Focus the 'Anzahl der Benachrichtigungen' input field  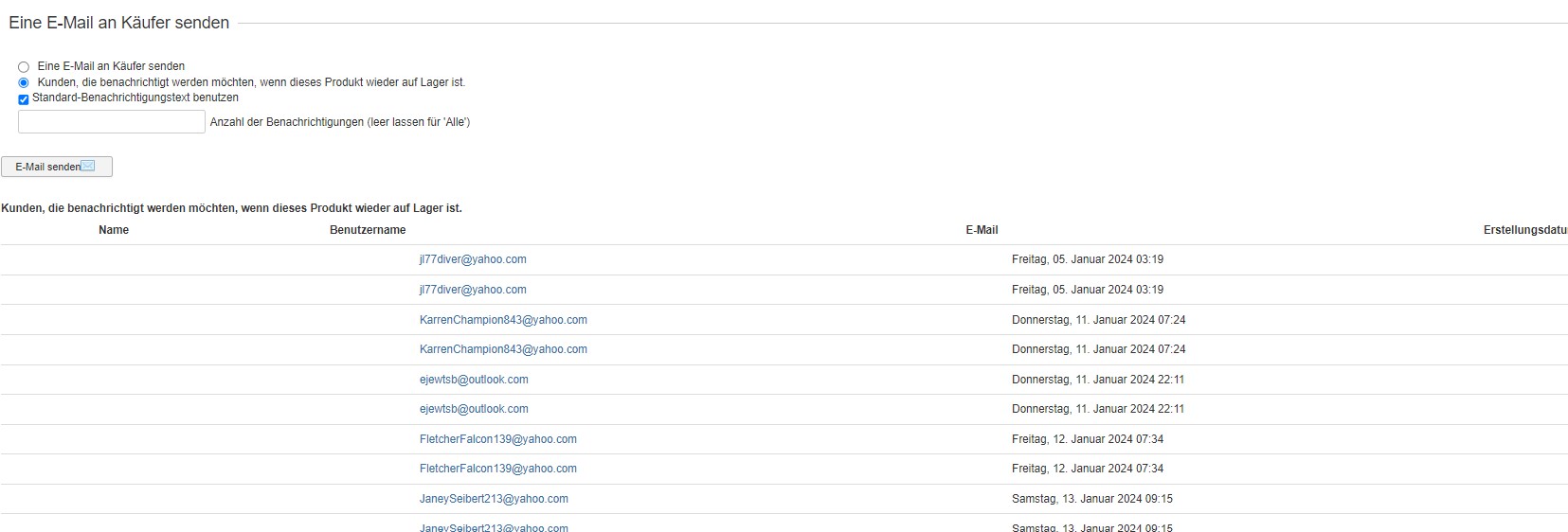pos(112,122)
